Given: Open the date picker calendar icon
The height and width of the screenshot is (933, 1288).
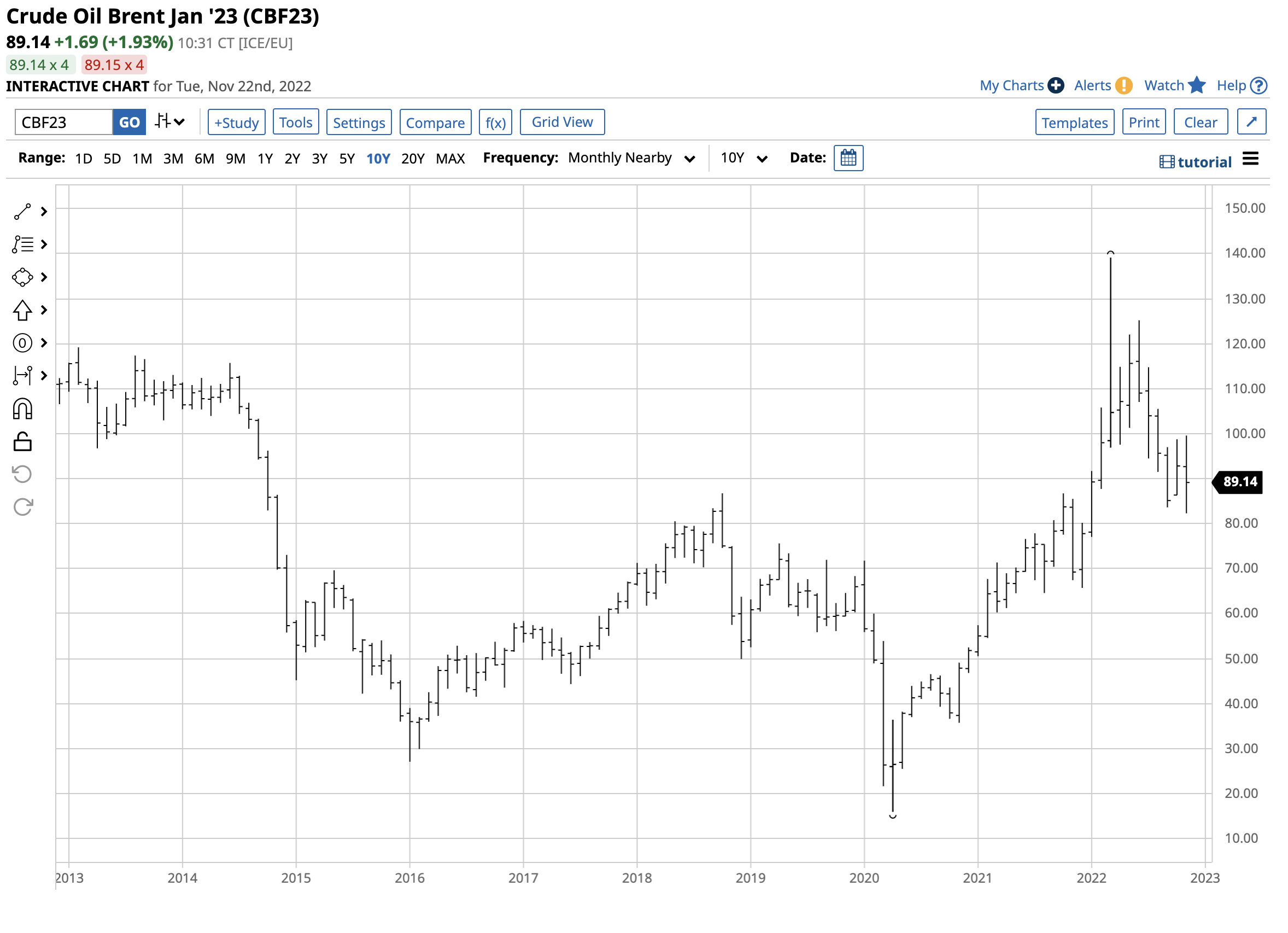Looking at the screenshot, I should (849, 159).
